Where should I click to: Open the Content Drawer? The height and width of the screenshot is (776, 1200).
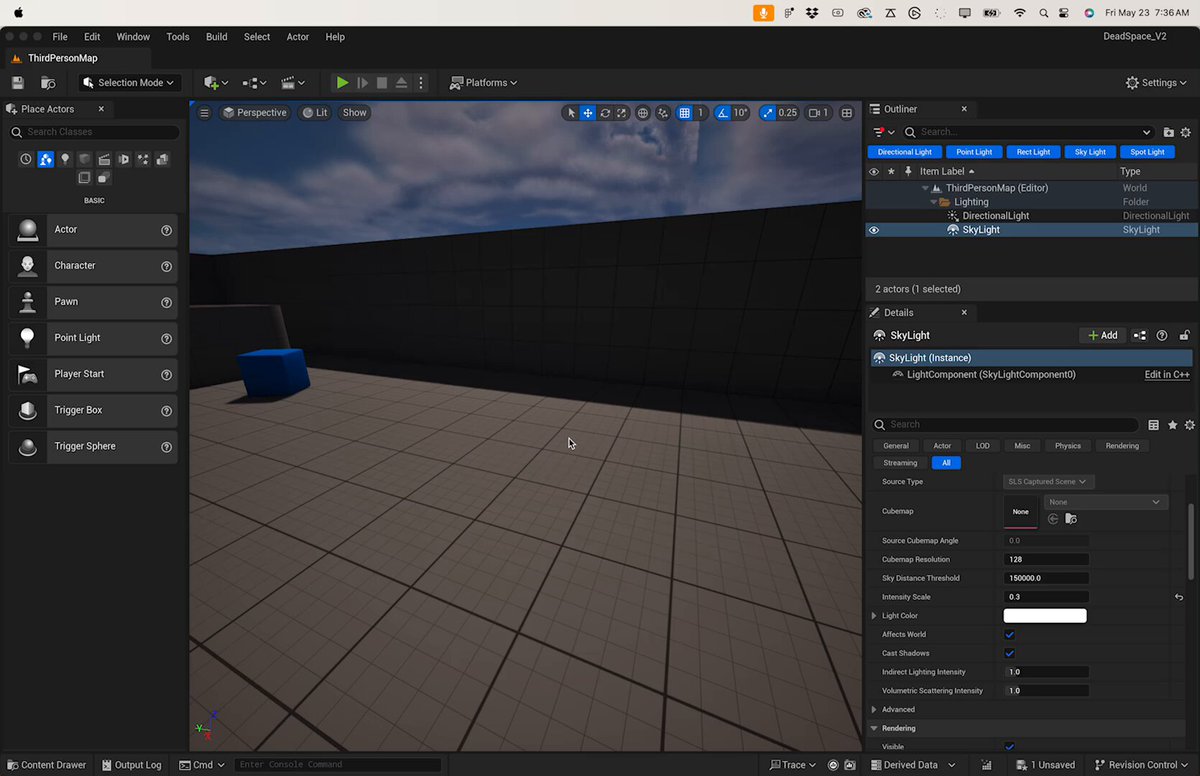coord(46,765)
